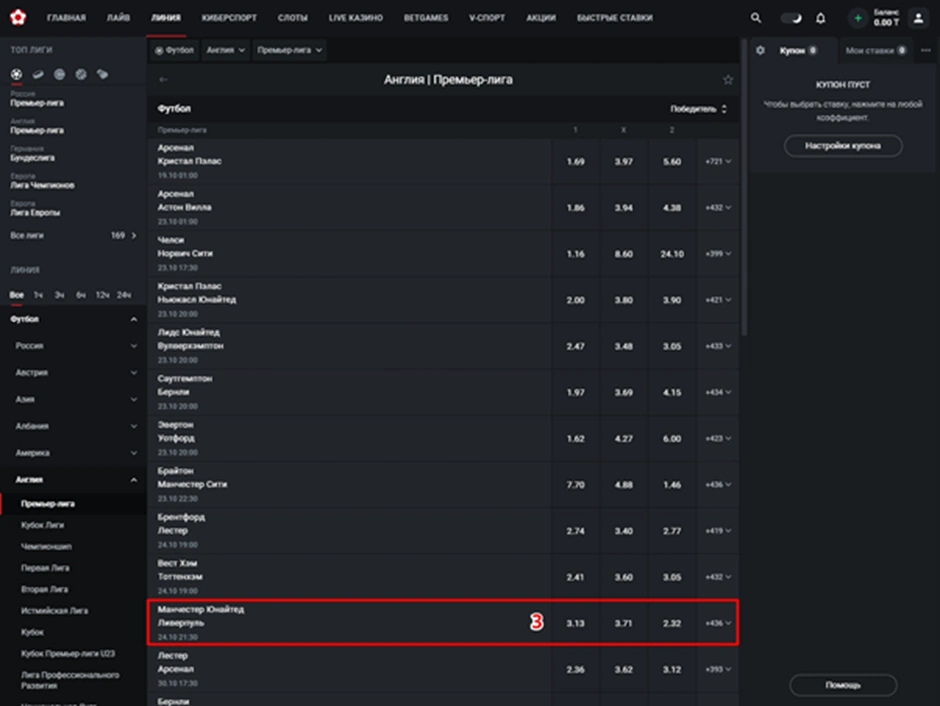Select the 12ч time filter
The width and height of the screenshot is (940, 706).
pyautogui.click(x=103, y=295)
